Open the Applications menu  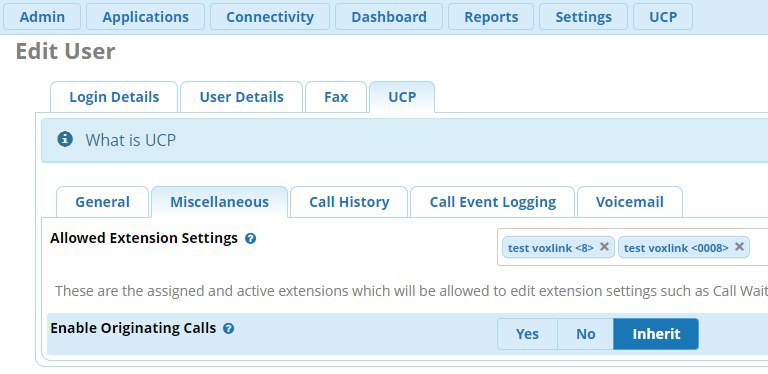click(145, 17)
